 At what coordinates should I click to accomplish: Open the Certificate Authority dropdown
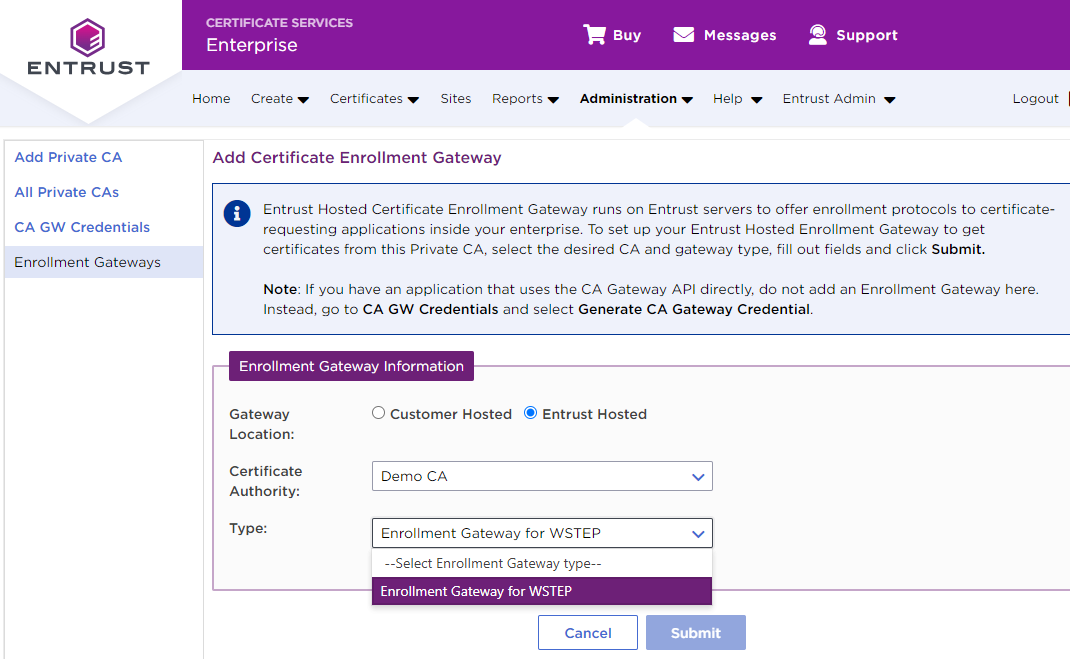pos(541,476)
